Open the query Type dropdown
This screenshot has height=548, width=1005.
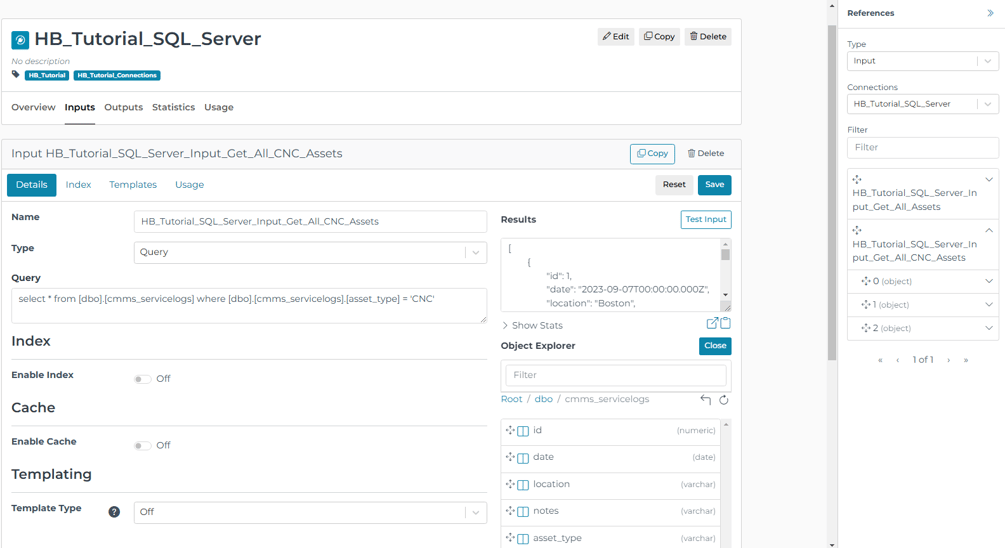point(310,252)
